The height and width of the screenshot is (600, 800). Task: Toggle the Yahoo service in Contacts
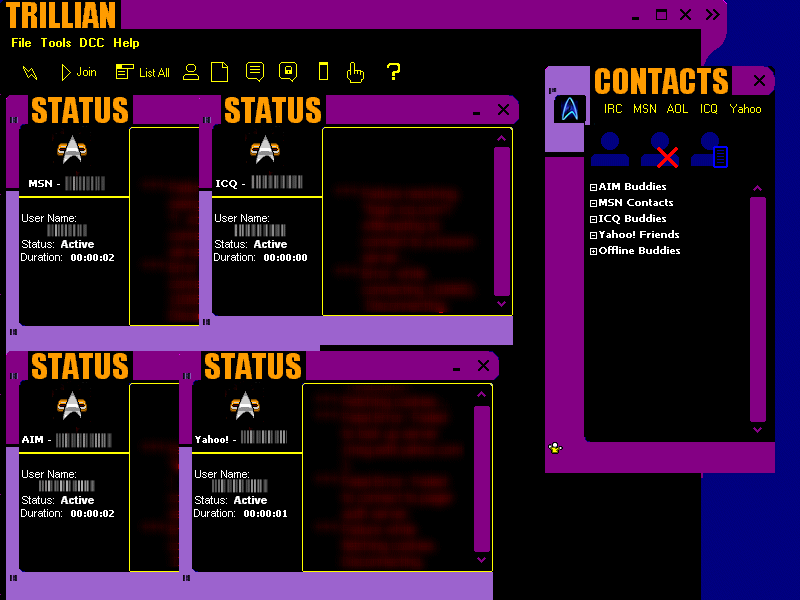pos(745,109)
